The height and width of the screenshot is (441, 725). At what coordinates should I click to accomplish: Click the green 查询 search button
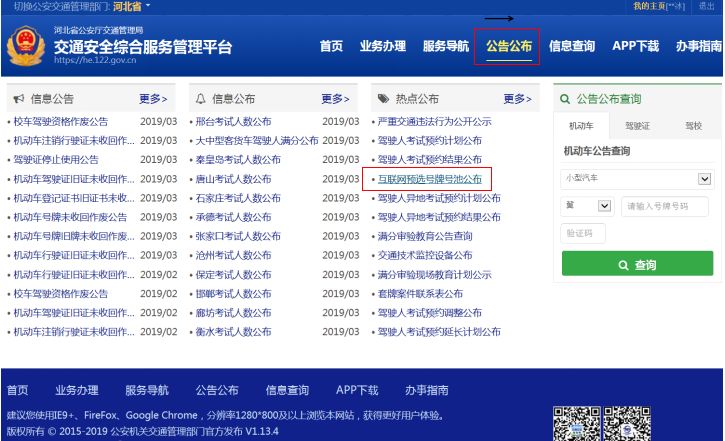coord(637,264)
